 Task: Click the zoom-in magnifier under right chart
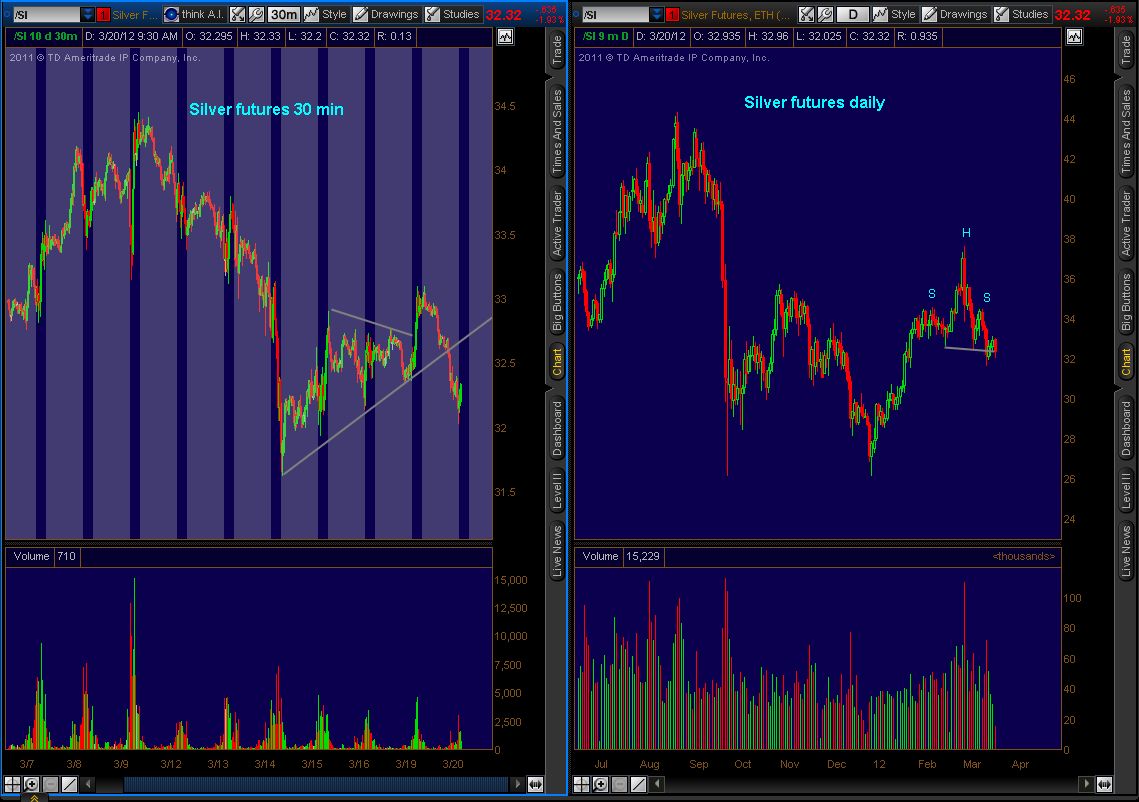tap(600, 784)
